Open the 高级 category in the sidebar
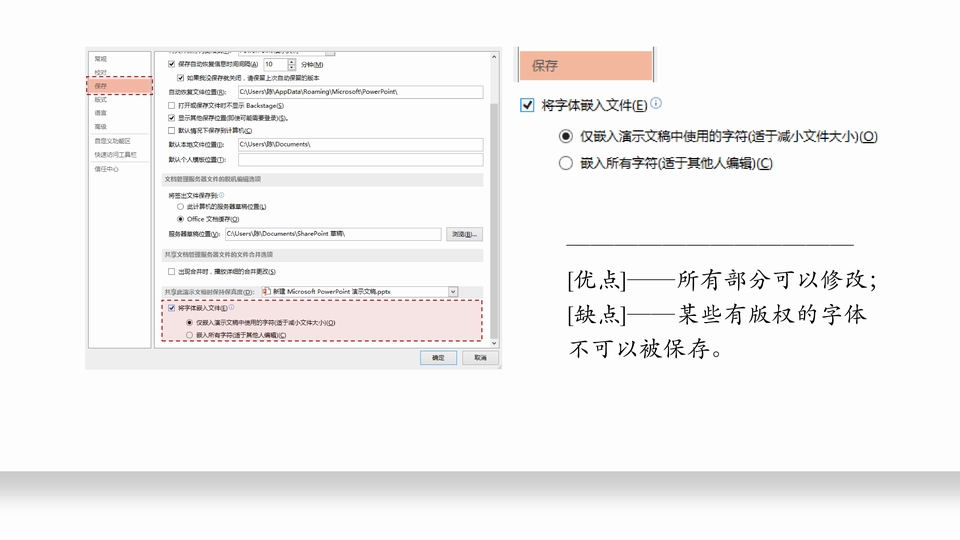The image size is (960, 540). pos(101,127)
